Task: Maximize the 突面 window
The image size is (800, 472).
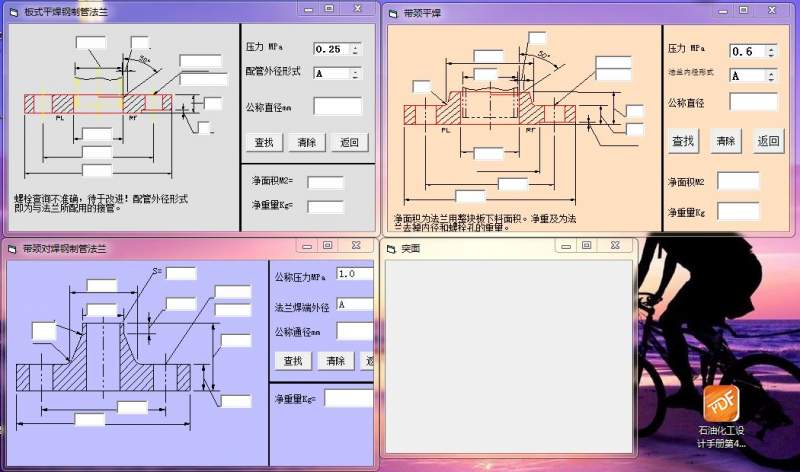Action: click(587, 245)
